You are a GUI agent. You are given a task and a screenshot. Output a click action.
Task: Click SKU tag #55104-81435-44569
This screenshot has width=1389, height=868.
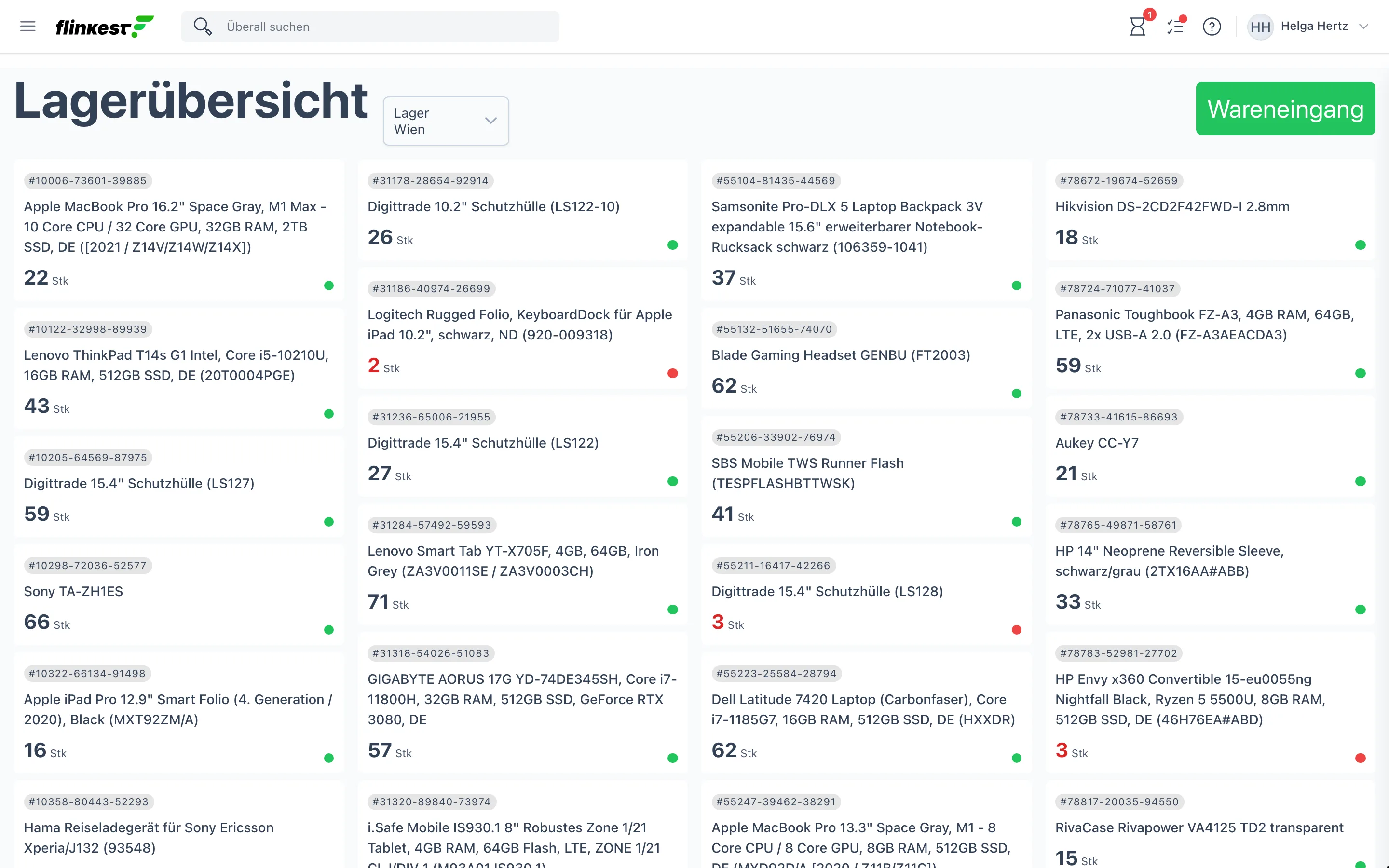pos(776,181)
